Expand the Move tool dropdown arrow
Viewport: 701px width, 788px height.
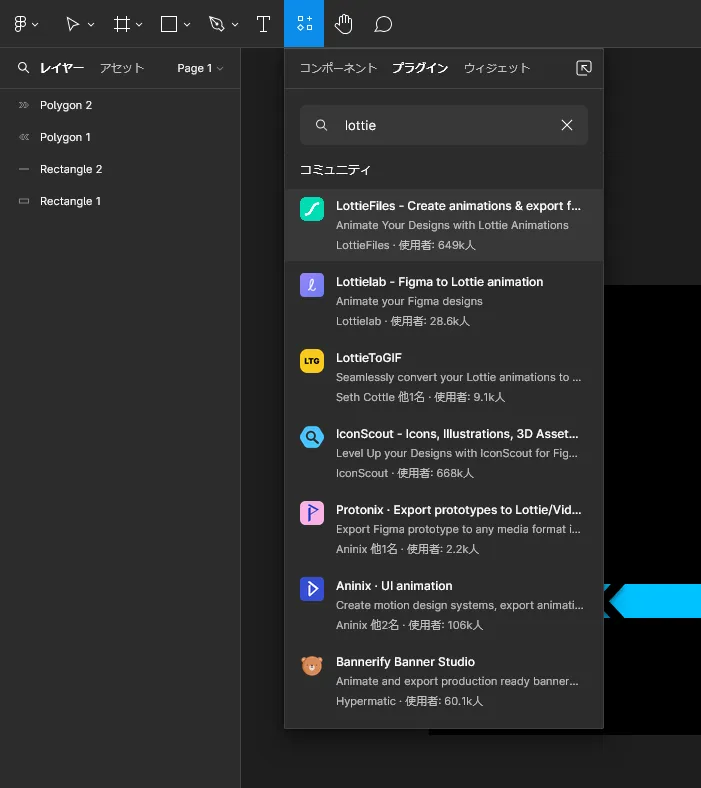point(91,24)
